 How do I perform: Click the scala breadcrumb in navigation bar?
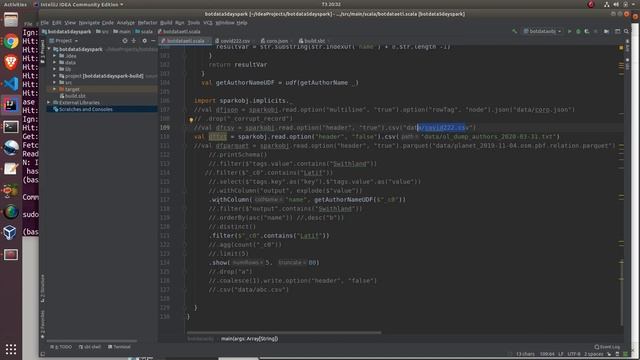coord(144,31)
